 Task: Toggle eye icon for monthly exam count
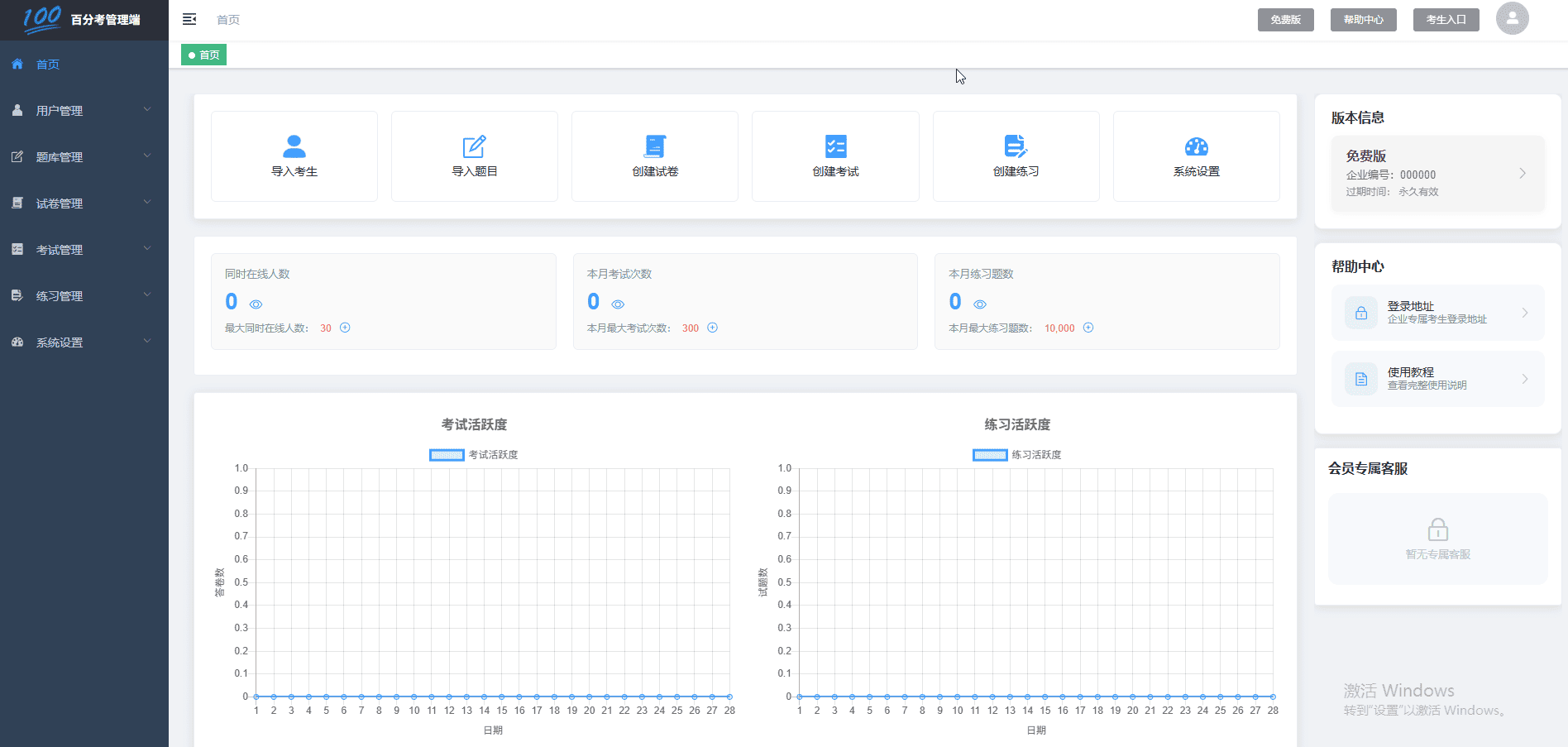coord(618,304)
